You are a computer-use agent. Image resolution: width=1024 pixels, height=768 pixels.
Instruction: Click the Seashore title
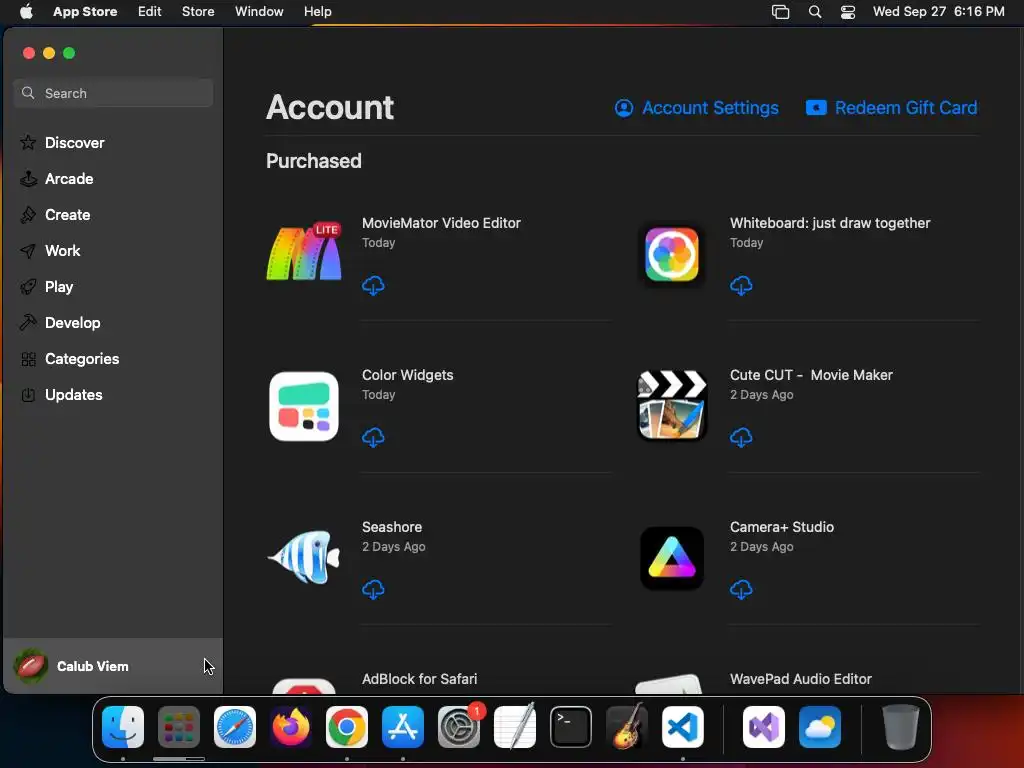point(392,527)
